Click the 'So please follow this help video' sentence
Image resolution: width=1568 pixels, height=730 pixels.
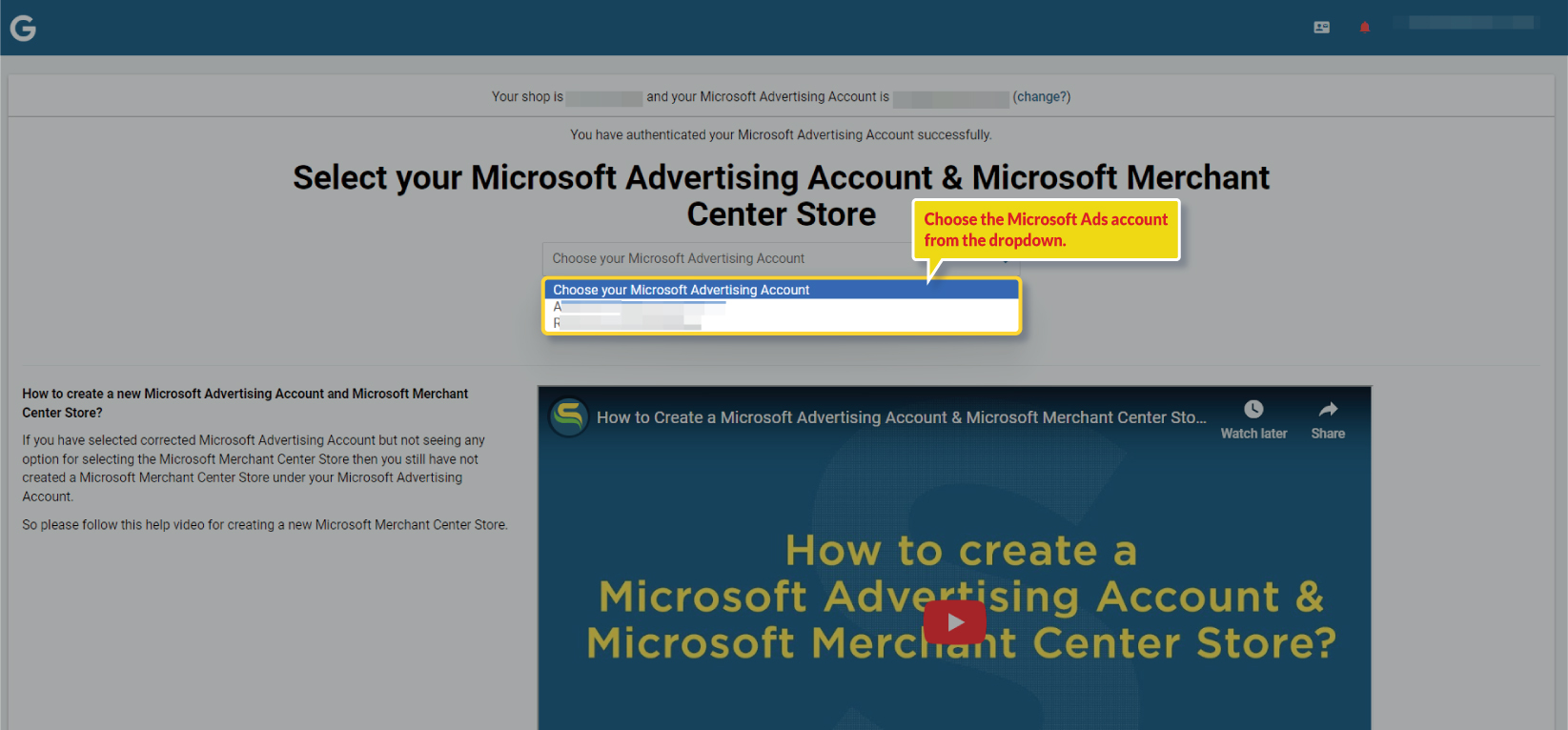tap(265, 525)
